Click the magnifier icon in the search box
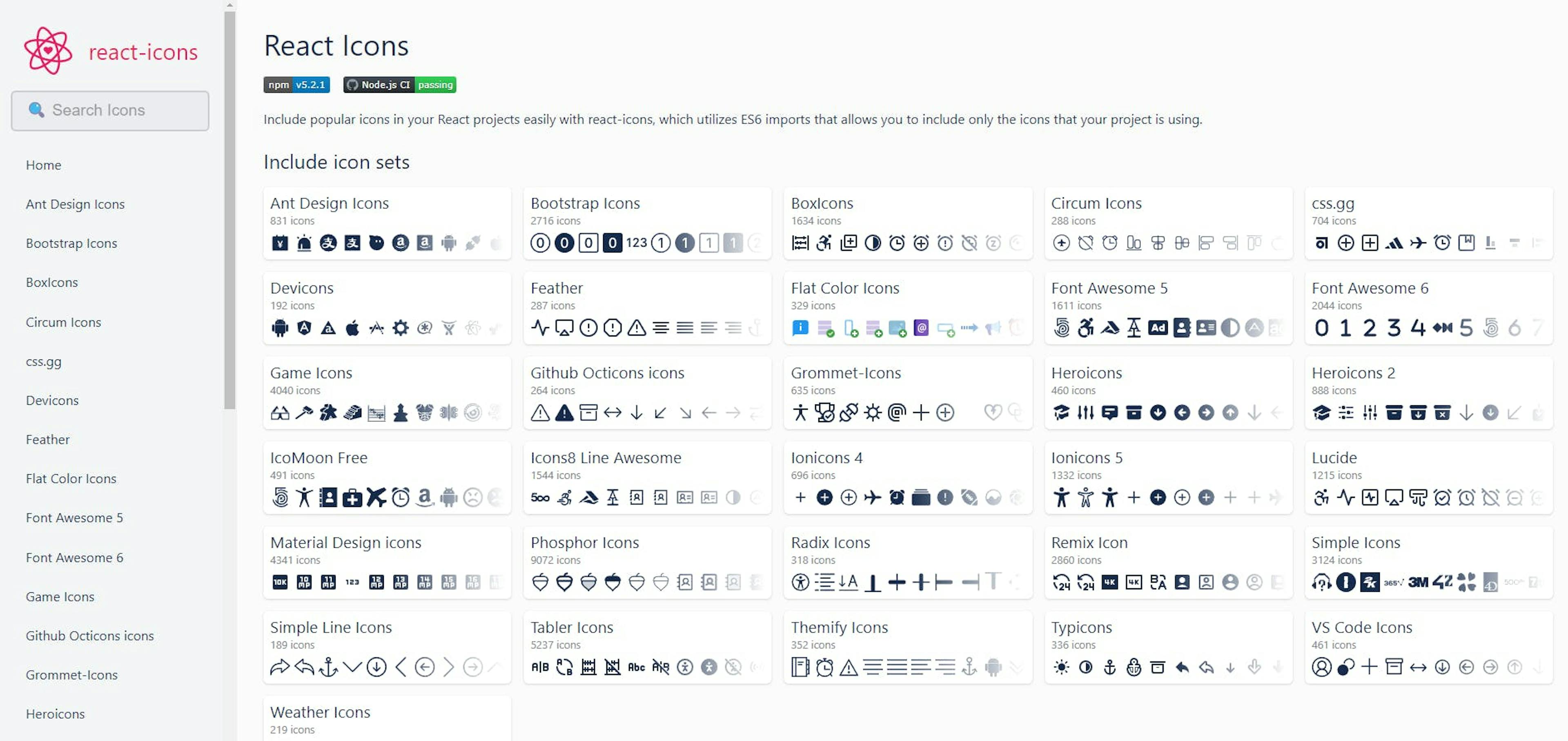Screen dimensions: 1568x741 pos(36,109)
